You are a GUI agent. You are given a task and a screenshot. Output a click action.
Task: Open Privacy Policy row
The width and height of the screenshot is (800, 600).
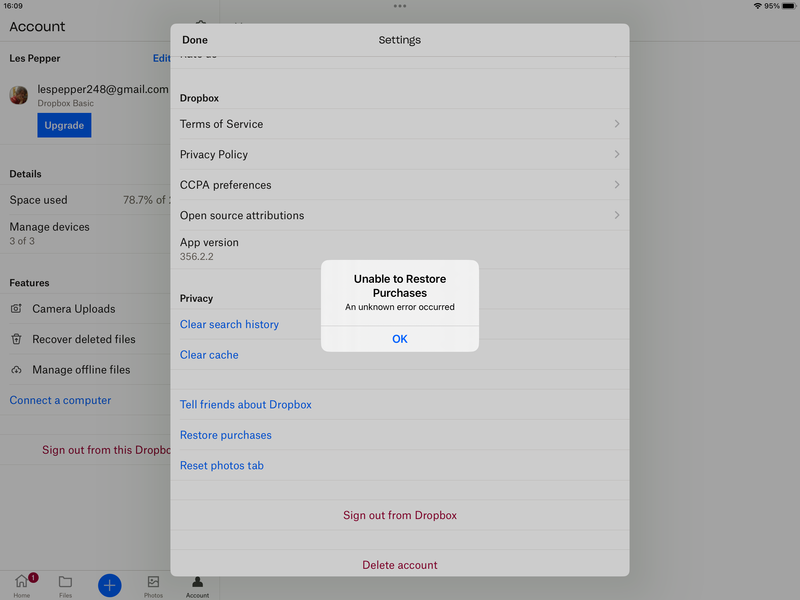(x=399, y=155)
